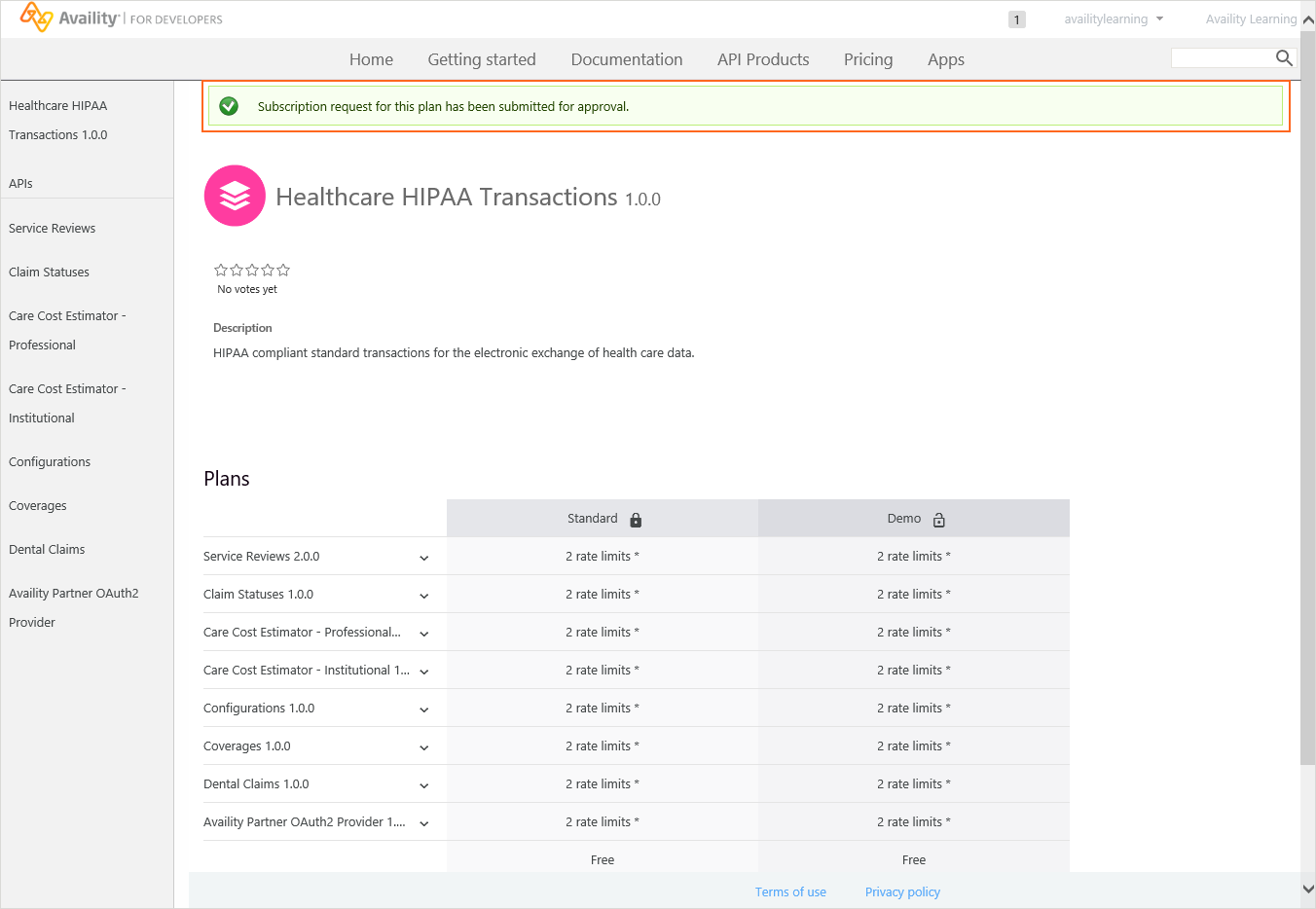
Task: Click the Availity logo icon
Action: point(36,17)
